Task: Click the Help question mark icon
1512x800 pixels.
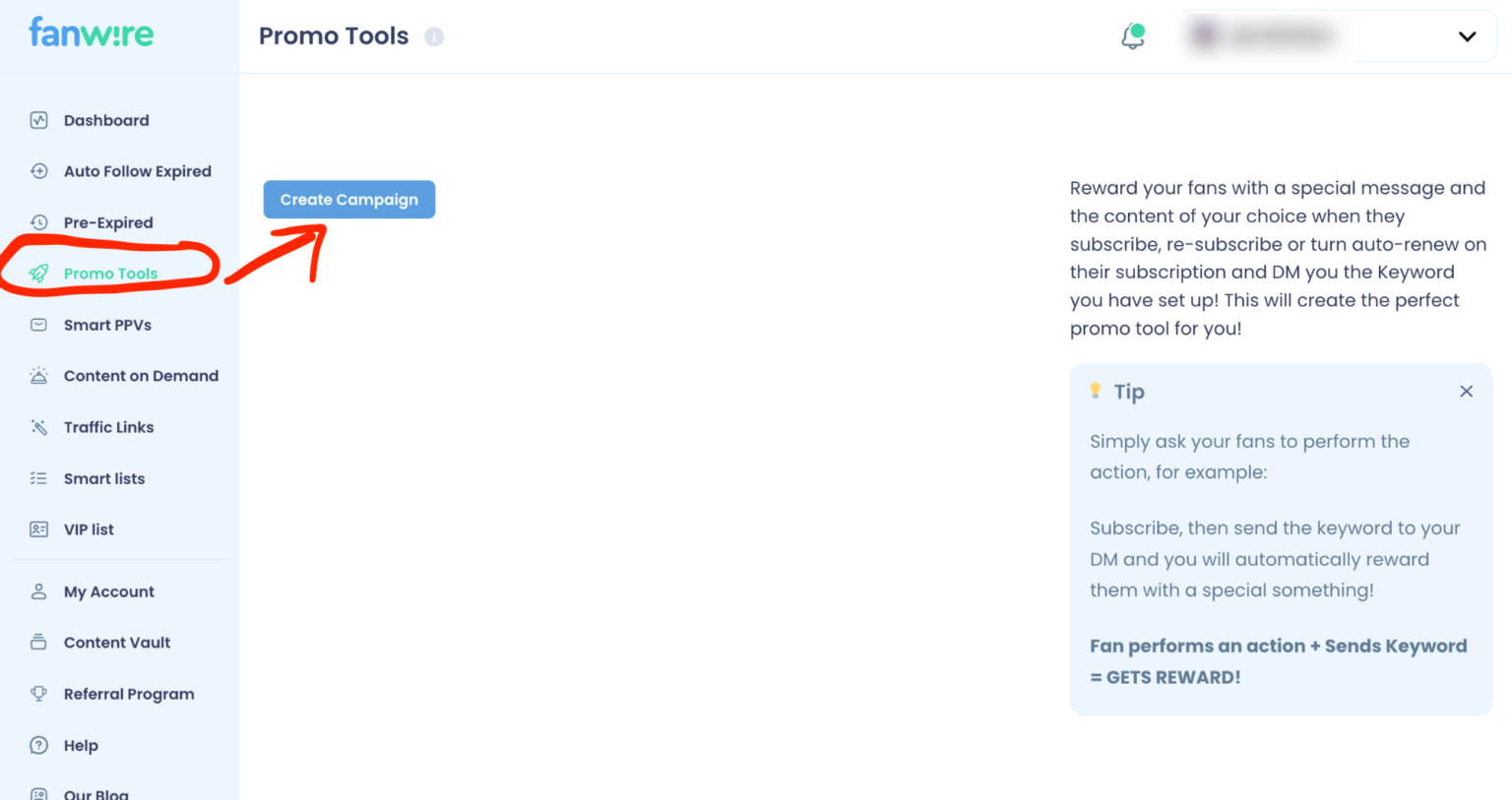Action: tap(38, 745)
